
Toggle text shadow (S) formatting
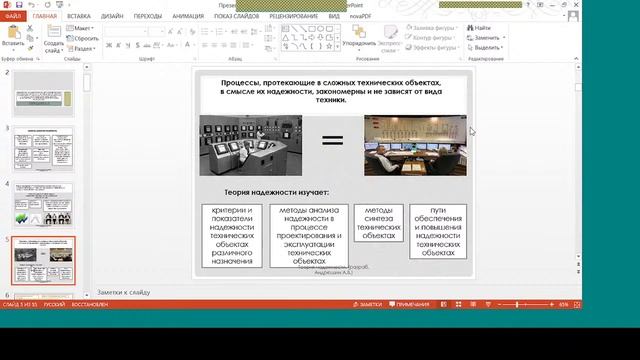pos(138,45)
